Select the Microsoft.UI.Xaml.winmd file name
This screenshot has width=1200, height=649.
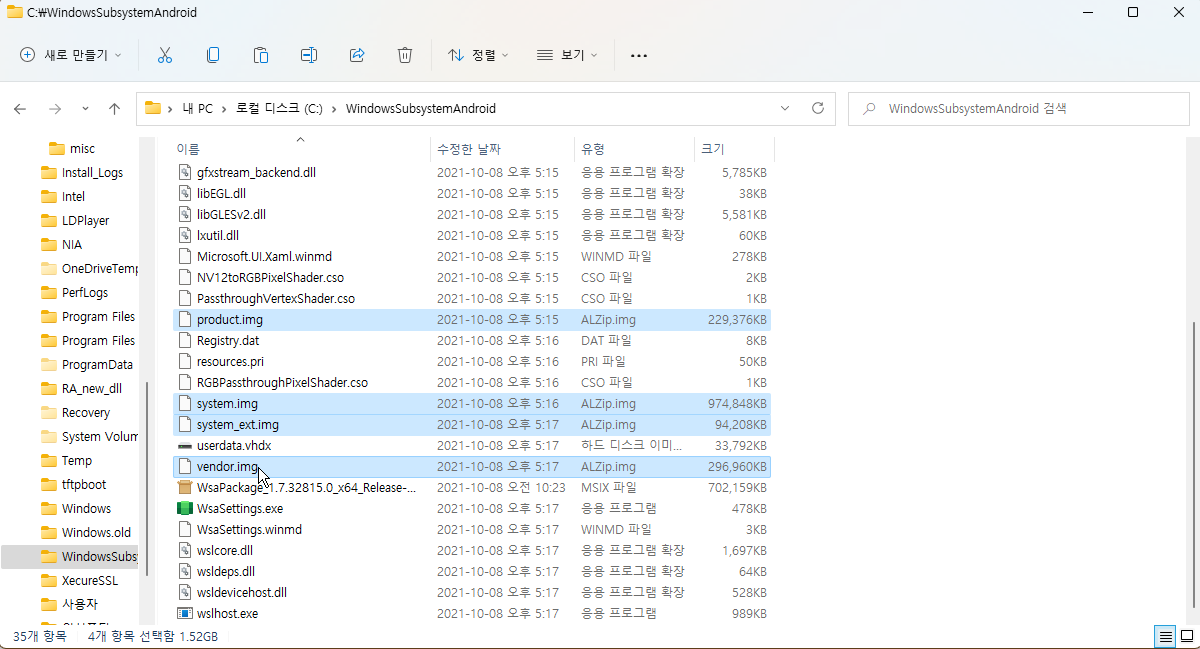tap(264, 256)
